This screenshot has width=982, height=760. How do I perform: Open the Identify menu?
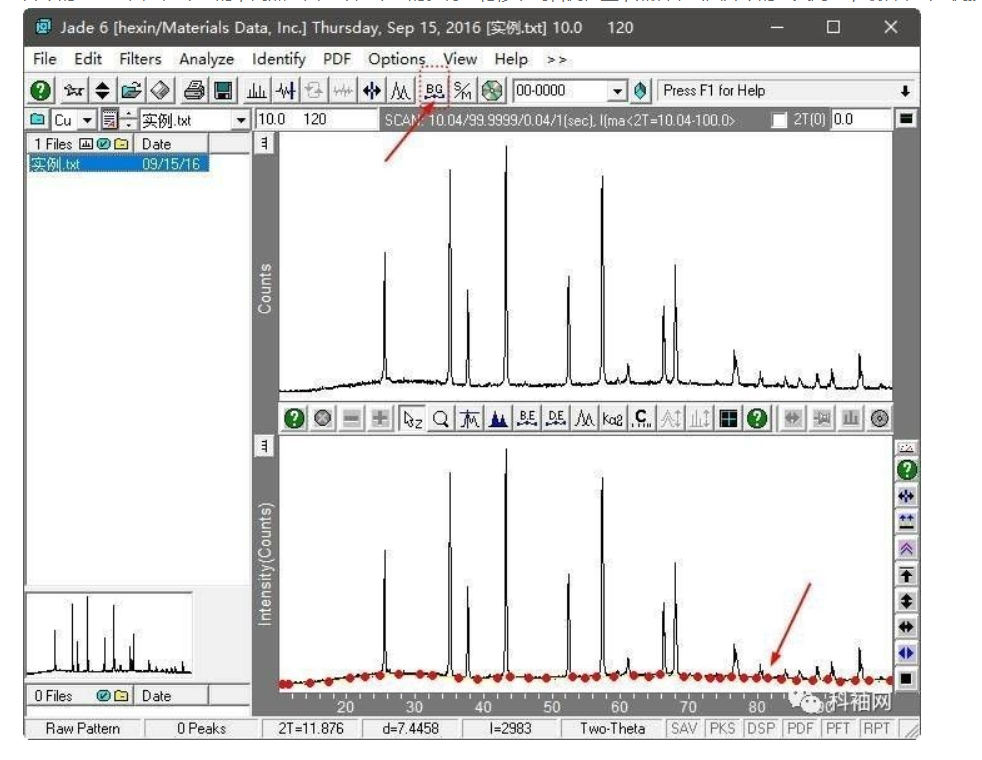(x=279, y=59)
